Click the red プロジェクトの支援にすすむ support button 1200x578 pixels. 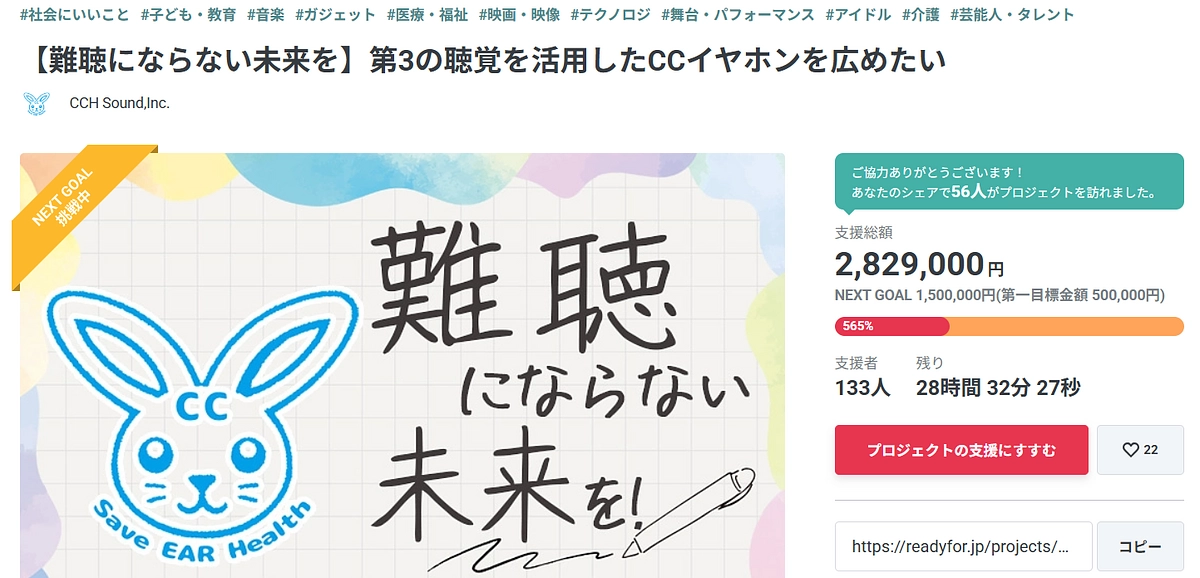tap(961, 450)
